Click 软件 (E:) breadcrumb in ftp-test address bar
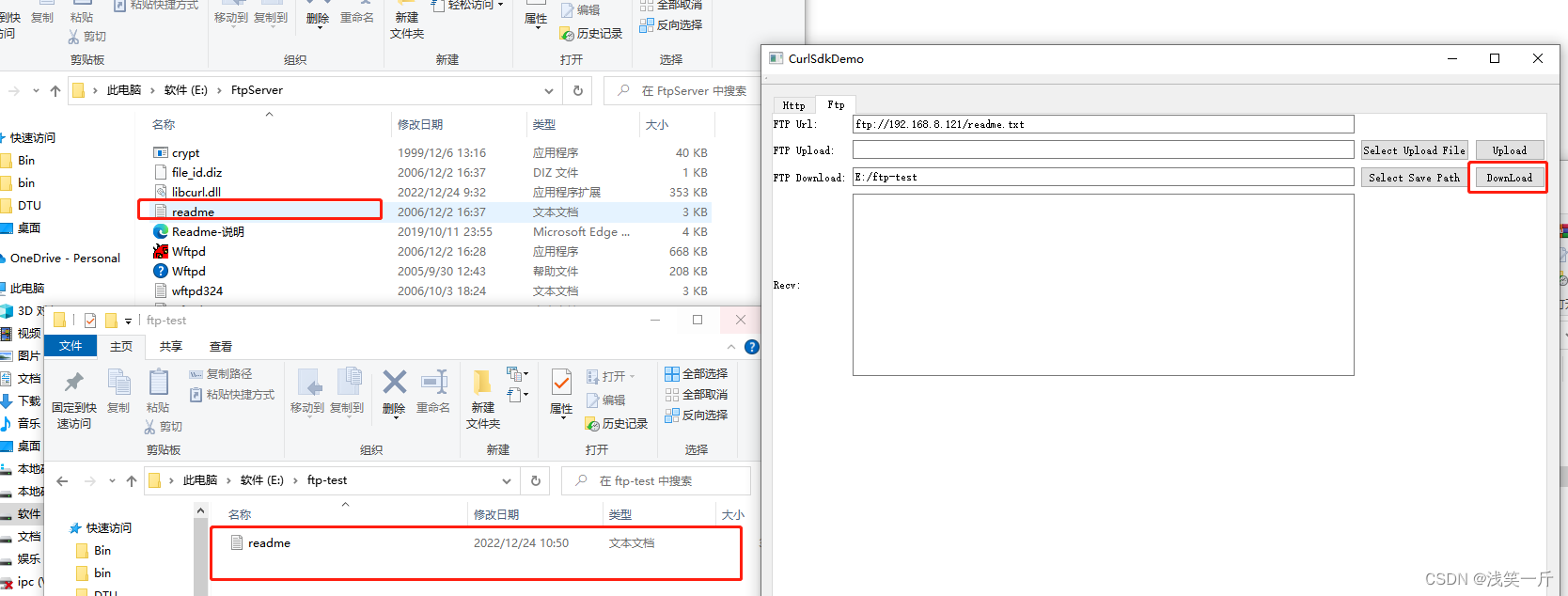 [262, 480]
